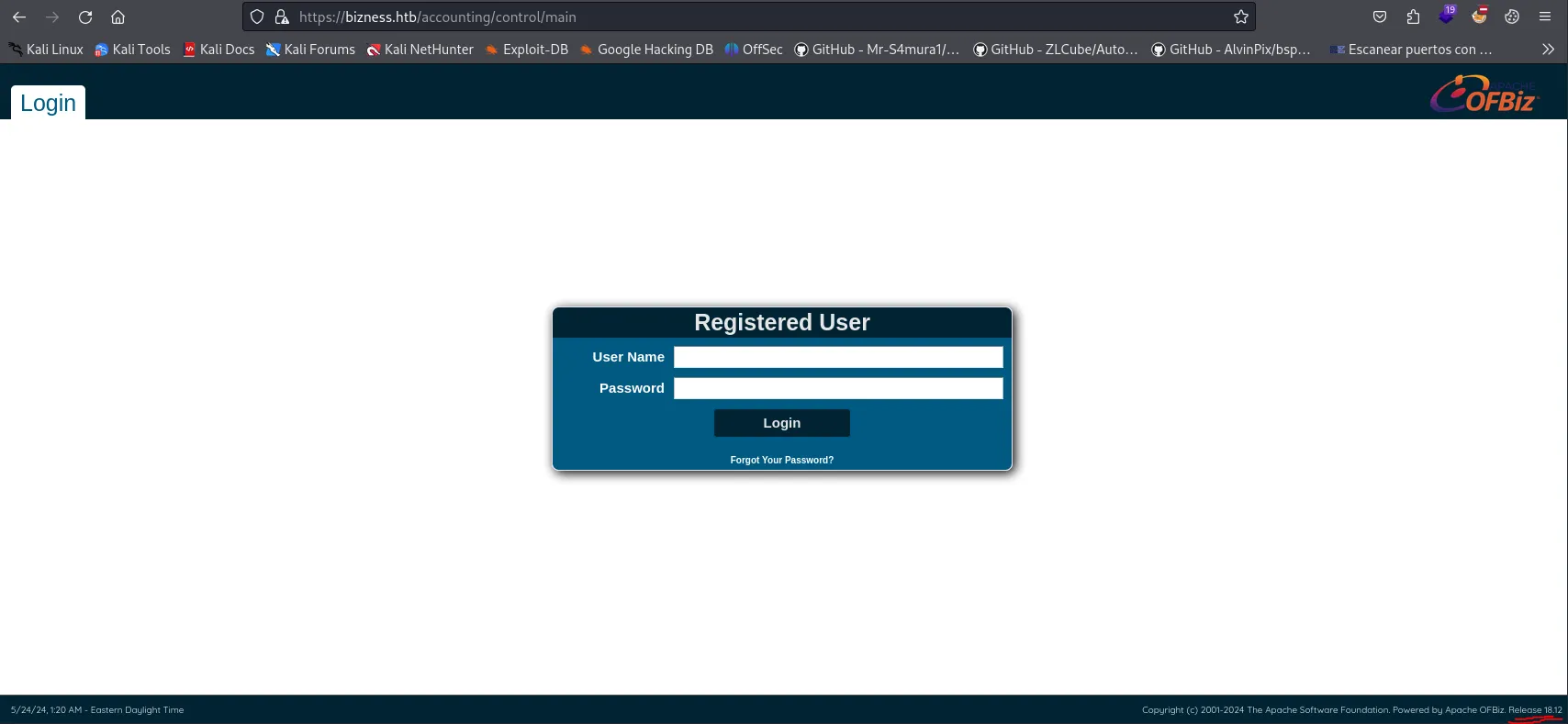Click the Login button
Image resolution: width=1568 pixels, height=724 pixels.
pyautogui.click(x=782, y=423)
